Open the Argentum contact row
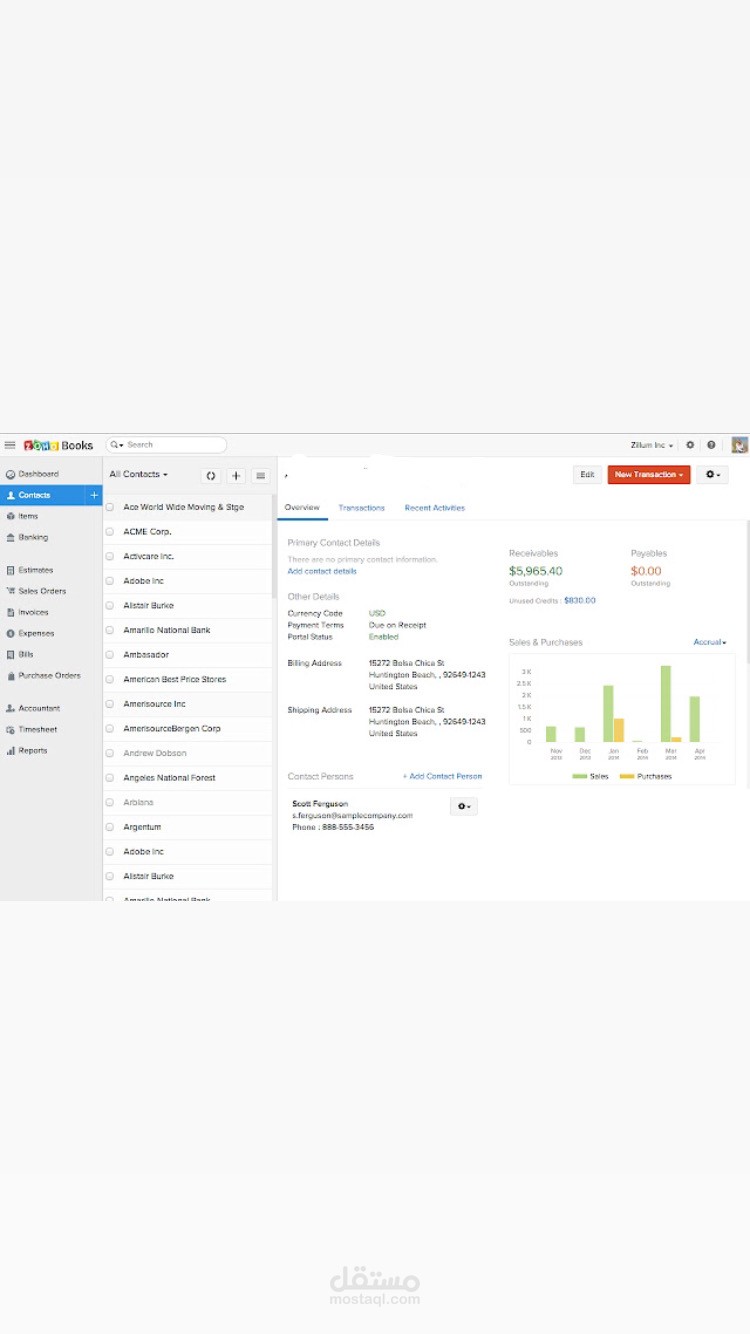The image size is (750, 1334). point(188,827)
